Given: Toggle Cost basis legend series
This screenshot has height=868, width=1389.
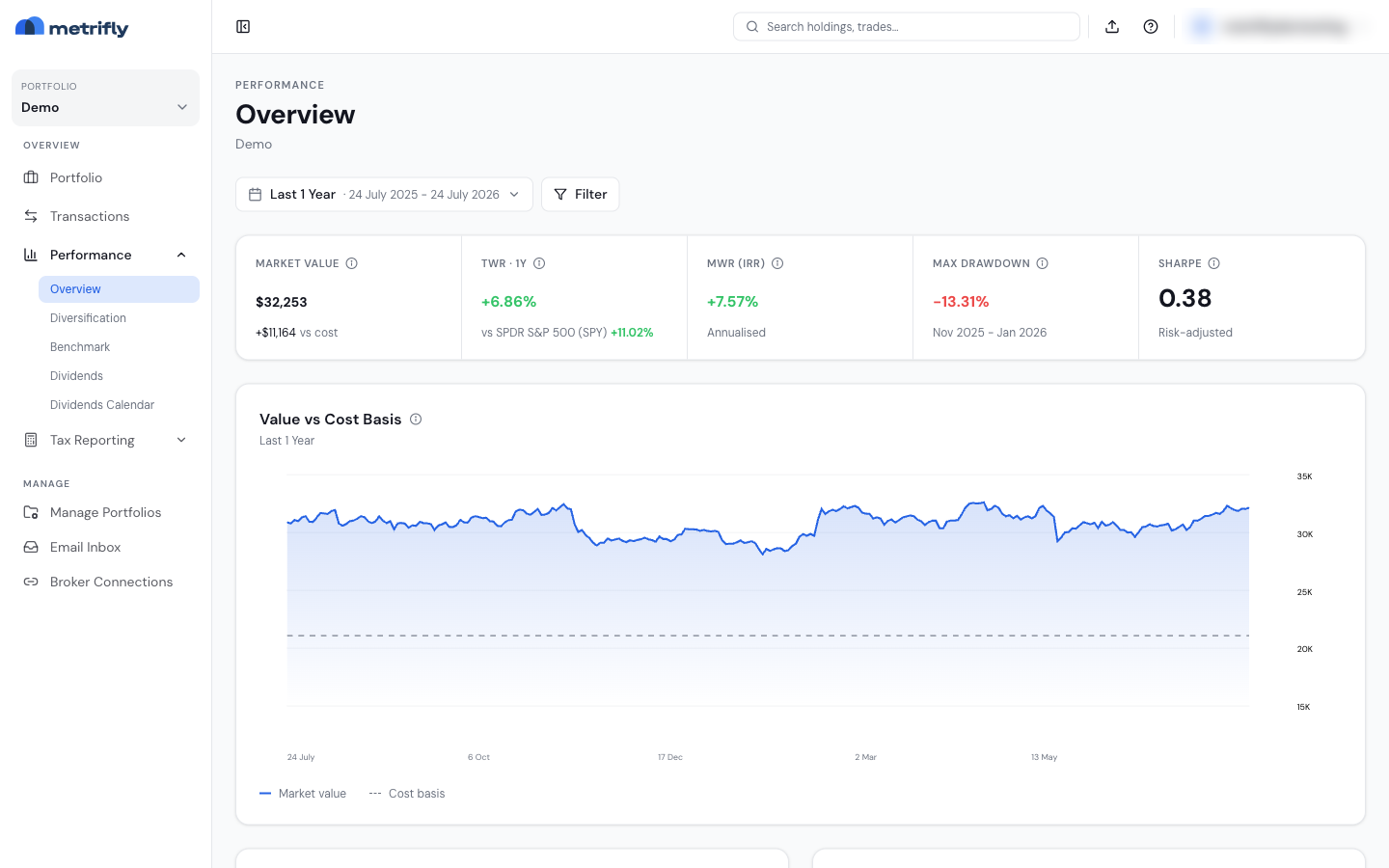Looking at the screenshot, I should pos(407,794).
